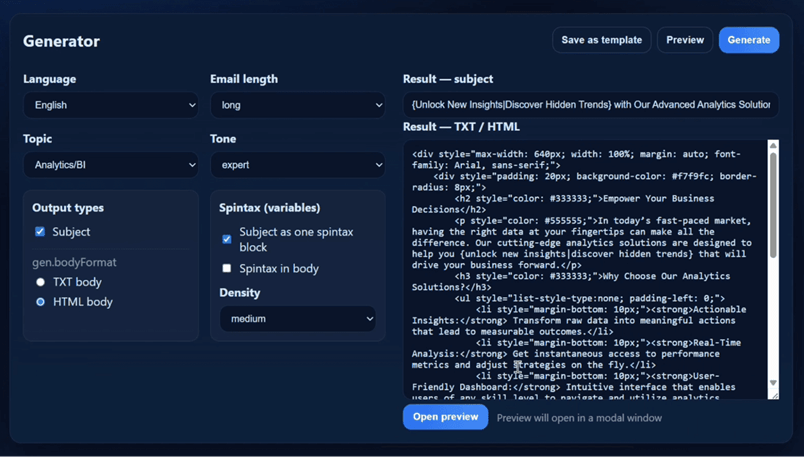
Task: Open the Email length dropdown
Action: coord(297,105)
